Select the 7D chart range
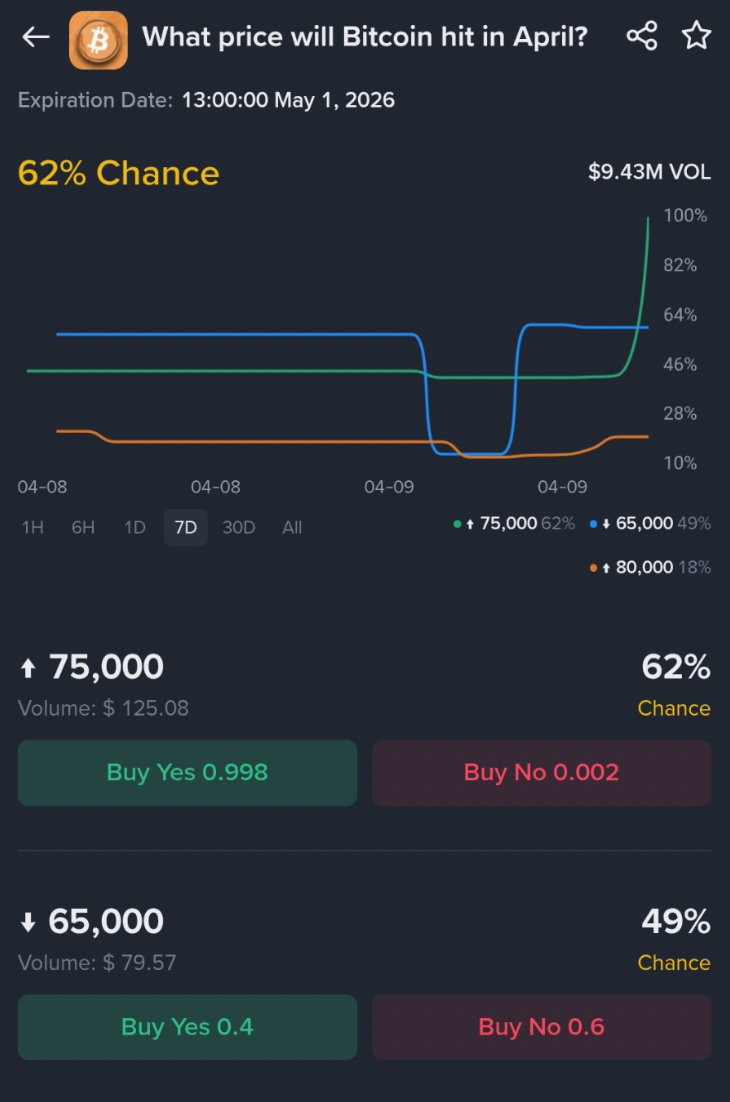The width and height of the screenshot is (730, 1102). coord(186,527)
